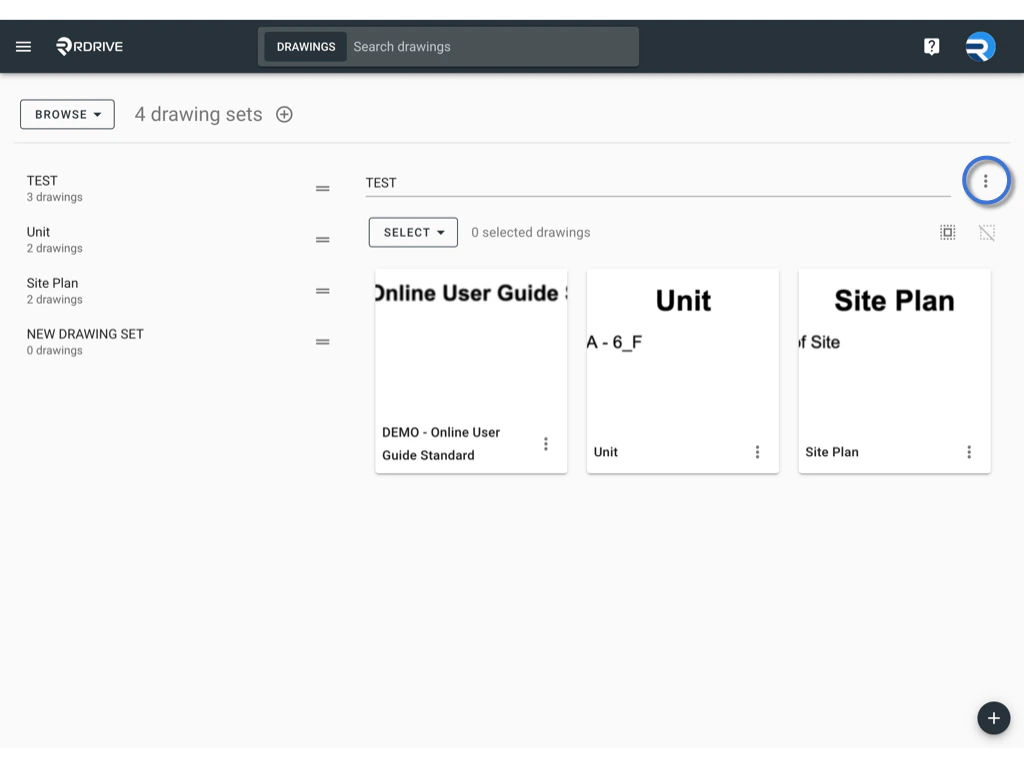Click the RDrive logo

(88, 46)
